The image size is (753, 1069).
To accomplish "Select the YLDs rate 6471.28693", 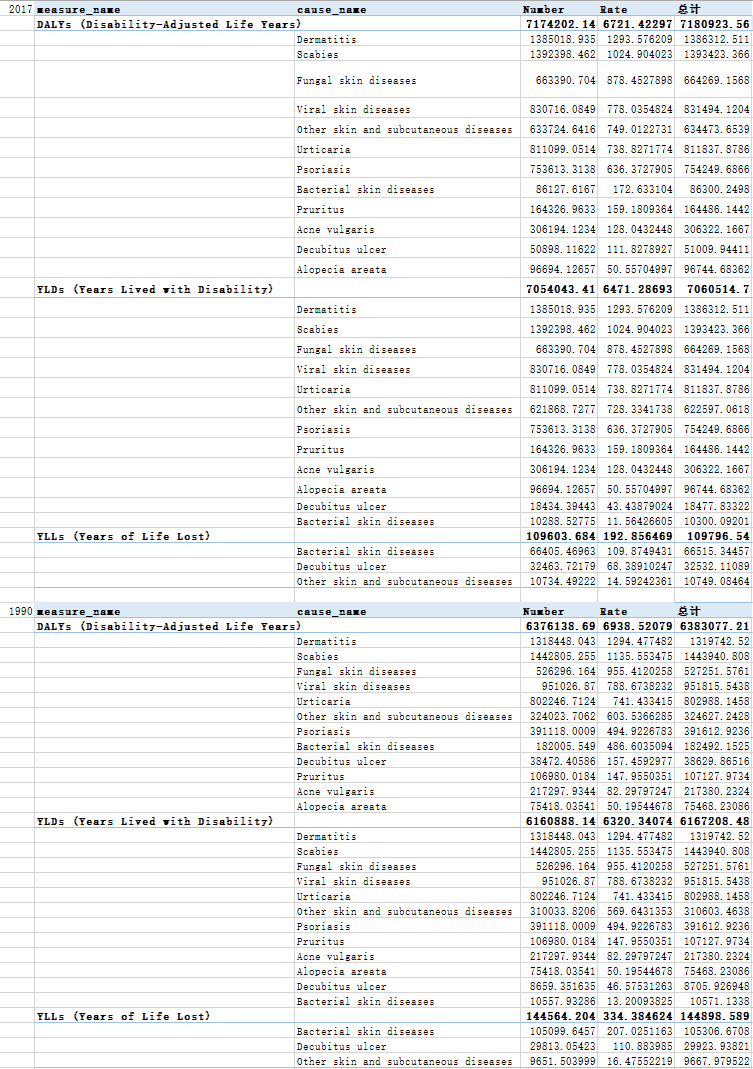I will point(637,290).
